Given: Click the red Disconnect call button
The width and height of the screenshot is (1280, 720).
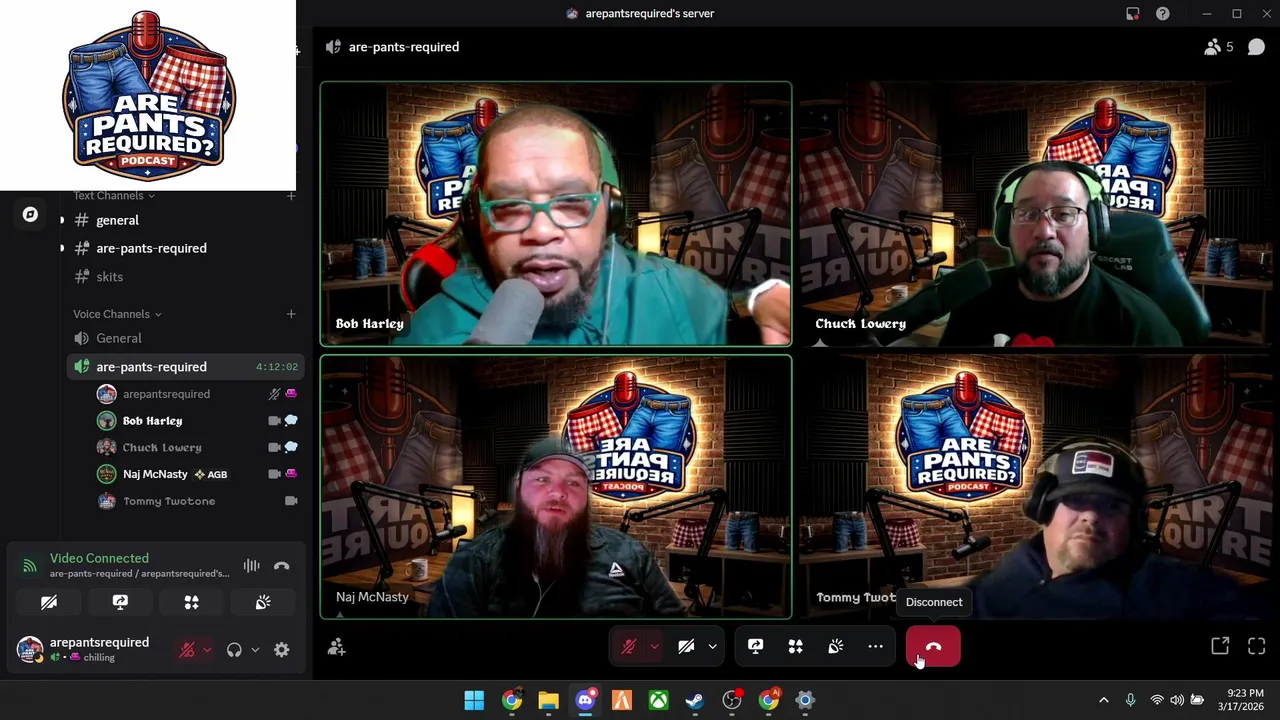Looking at the screenshot, I should point(933,647).
